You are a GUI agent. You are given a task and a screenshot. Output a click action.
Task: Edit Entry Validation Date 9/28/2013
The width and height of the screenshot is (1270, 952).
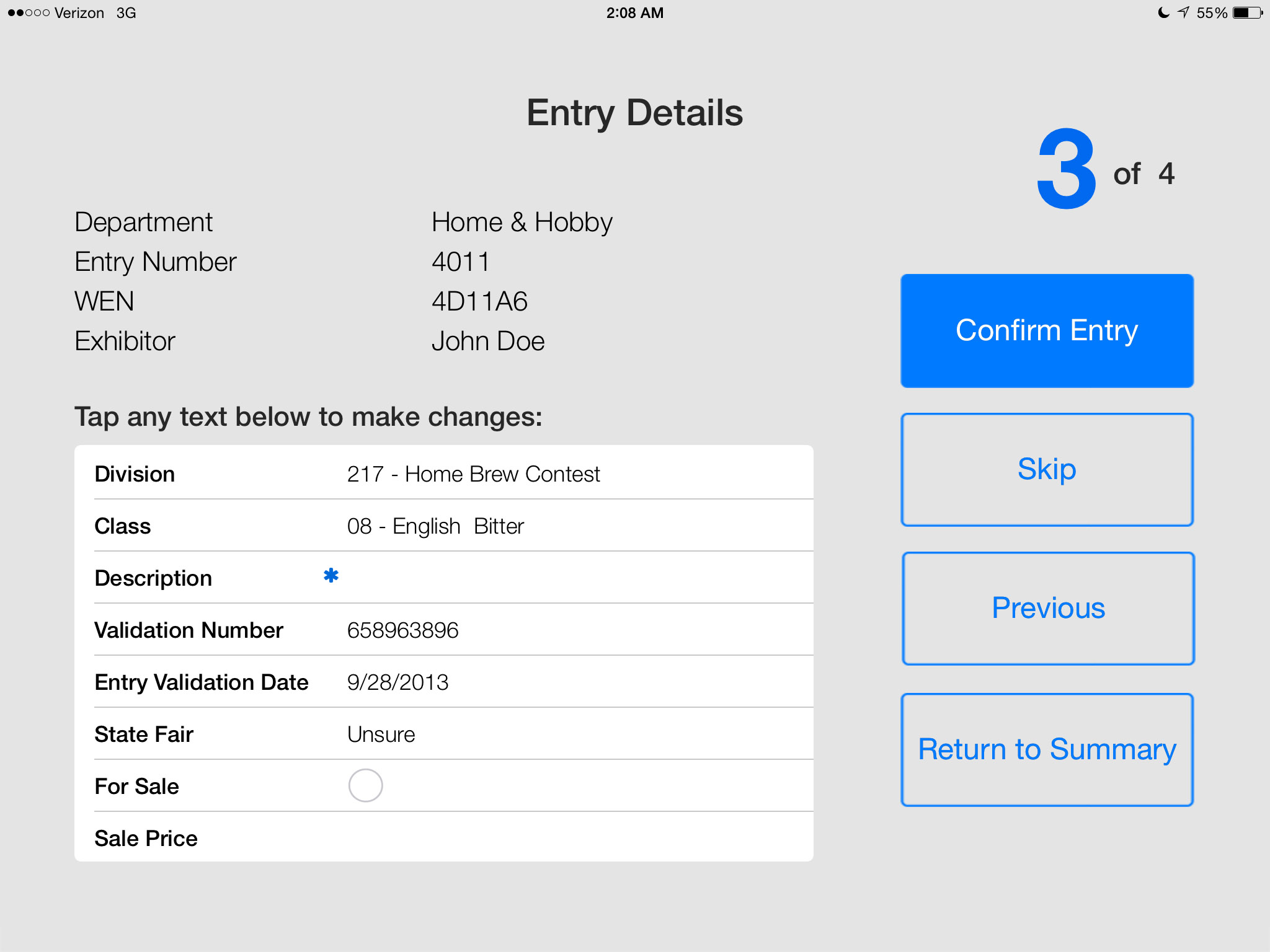[x=397, y=682]
